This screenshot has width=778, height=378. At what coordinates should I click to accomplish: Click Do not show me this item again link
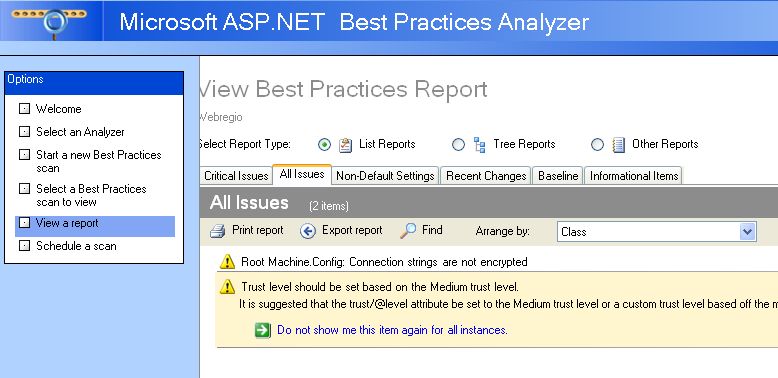coord(392,330)
